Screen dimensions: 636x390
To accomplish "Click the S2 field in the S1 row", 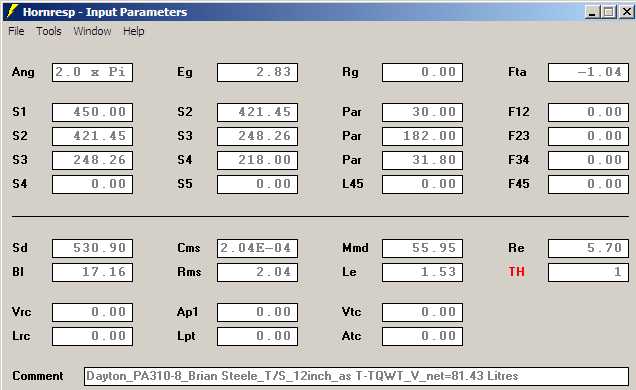I will (x=258, y=112).
